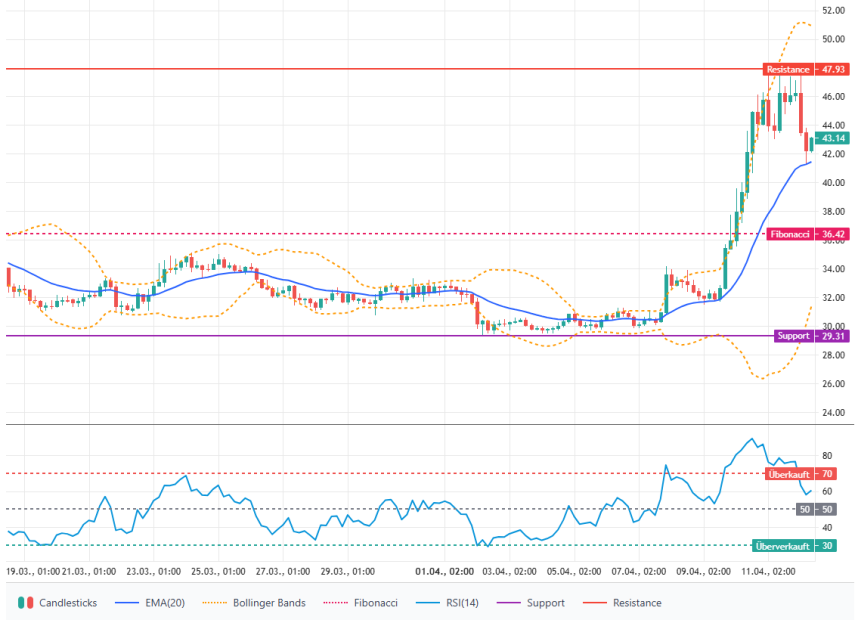The width and height of the screenshot is (858, 620).
Task: Click the current price tag 43.14
Action: click(832, 138)
